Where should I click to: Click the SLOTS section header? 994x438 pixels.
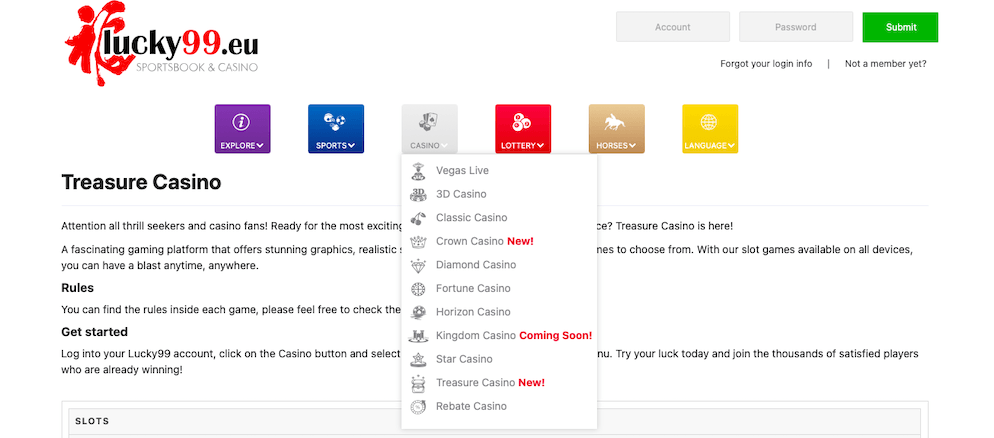(x=494, y=421)
